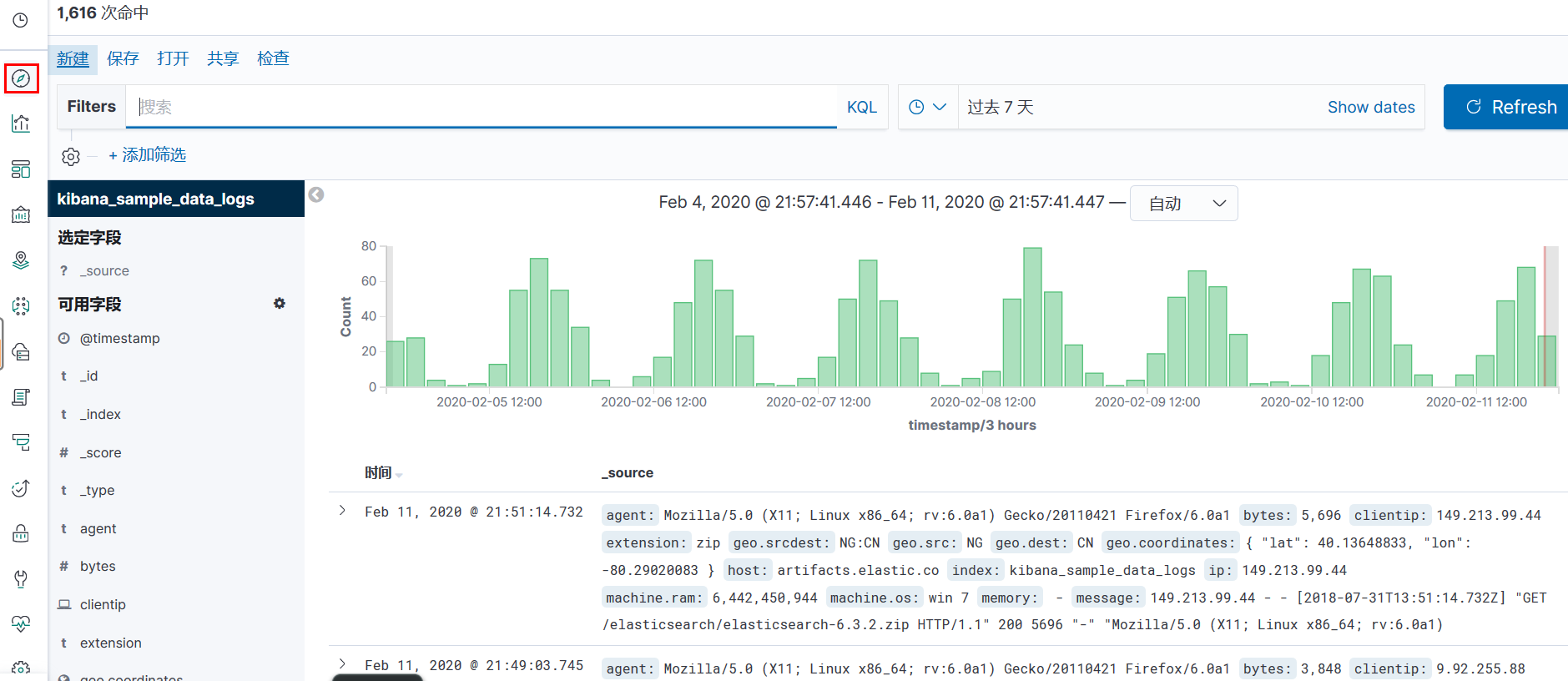Viewport: 1568px width, 681px height.
Task: Click Filters label in query bar
Action: (x=92, y=107)
